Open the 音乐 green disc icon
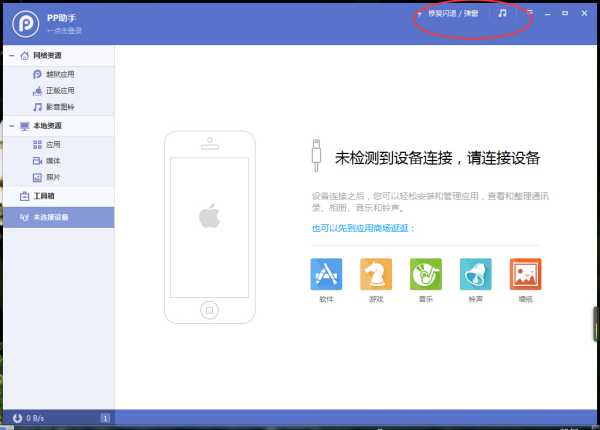The width and height of the screenshot is (600, 430). pos(426,274)
